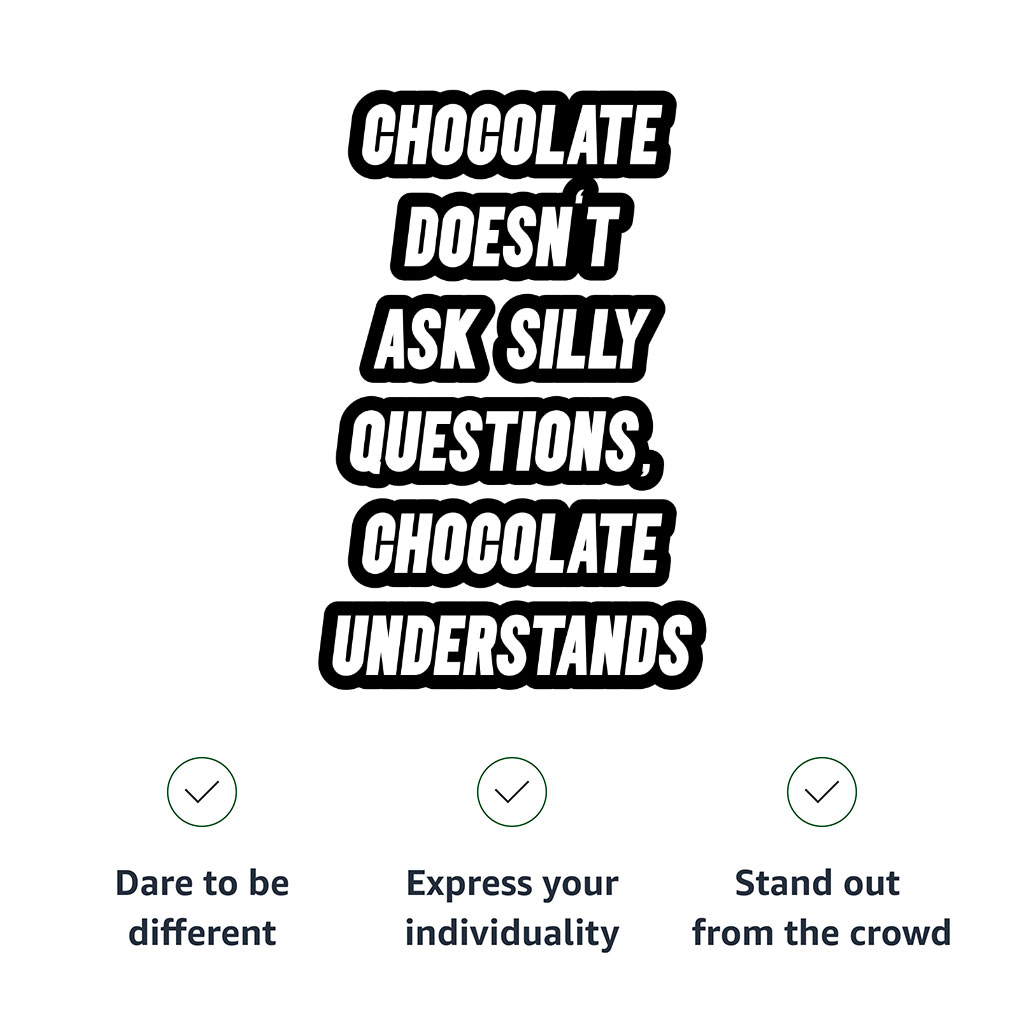Screen dimensions: 1024x1024
Task: Click the word UNDERSTANDS in the quote
Action: click(x=512, y=644)
